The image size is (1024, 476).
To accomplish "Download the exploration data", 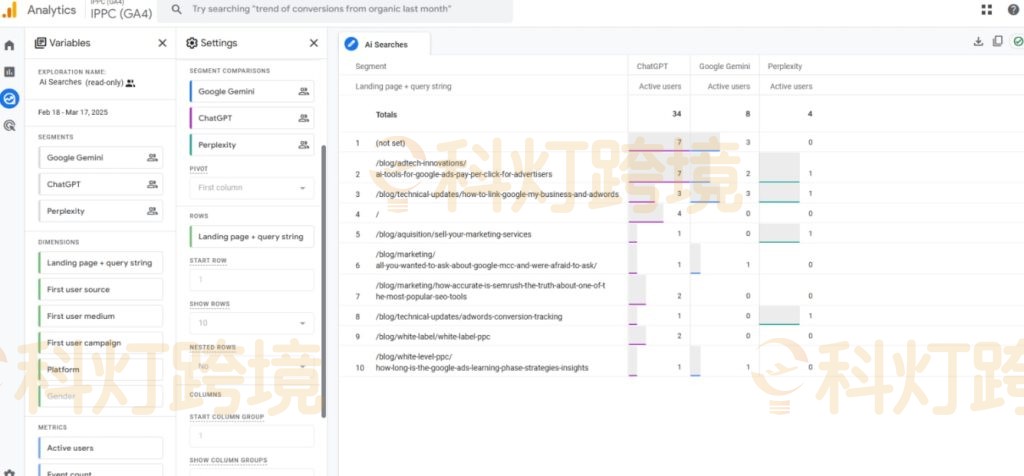I will click(x=978, y=42).
